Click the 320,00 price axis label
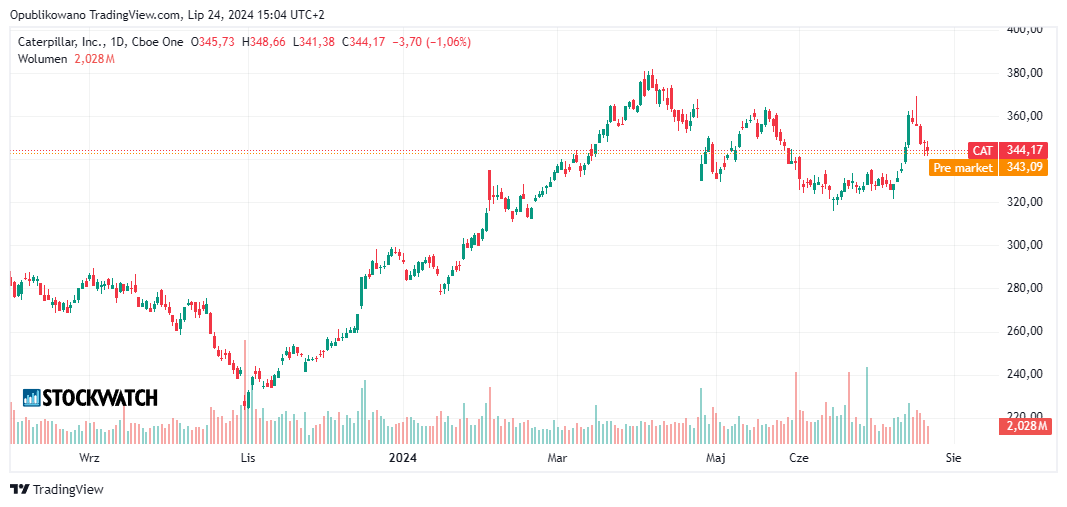Viewport: 1067px width, 507px height. pyautogui.click(x=1025, y=202)
